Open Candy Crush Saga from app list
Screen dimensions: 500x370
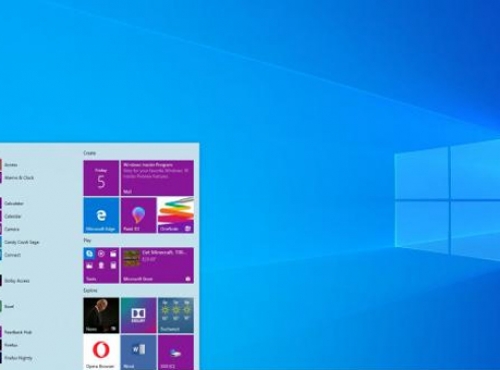(x=22, y=242)
